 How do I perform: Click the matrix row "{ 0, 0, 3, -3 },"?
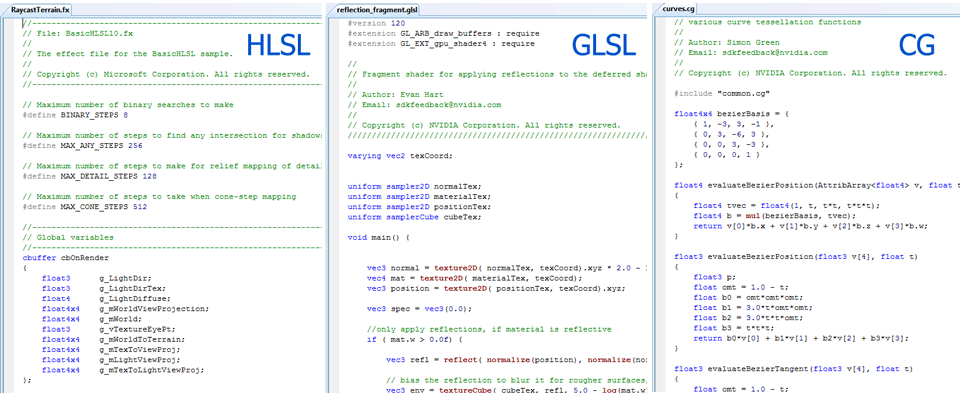point(732,145)
